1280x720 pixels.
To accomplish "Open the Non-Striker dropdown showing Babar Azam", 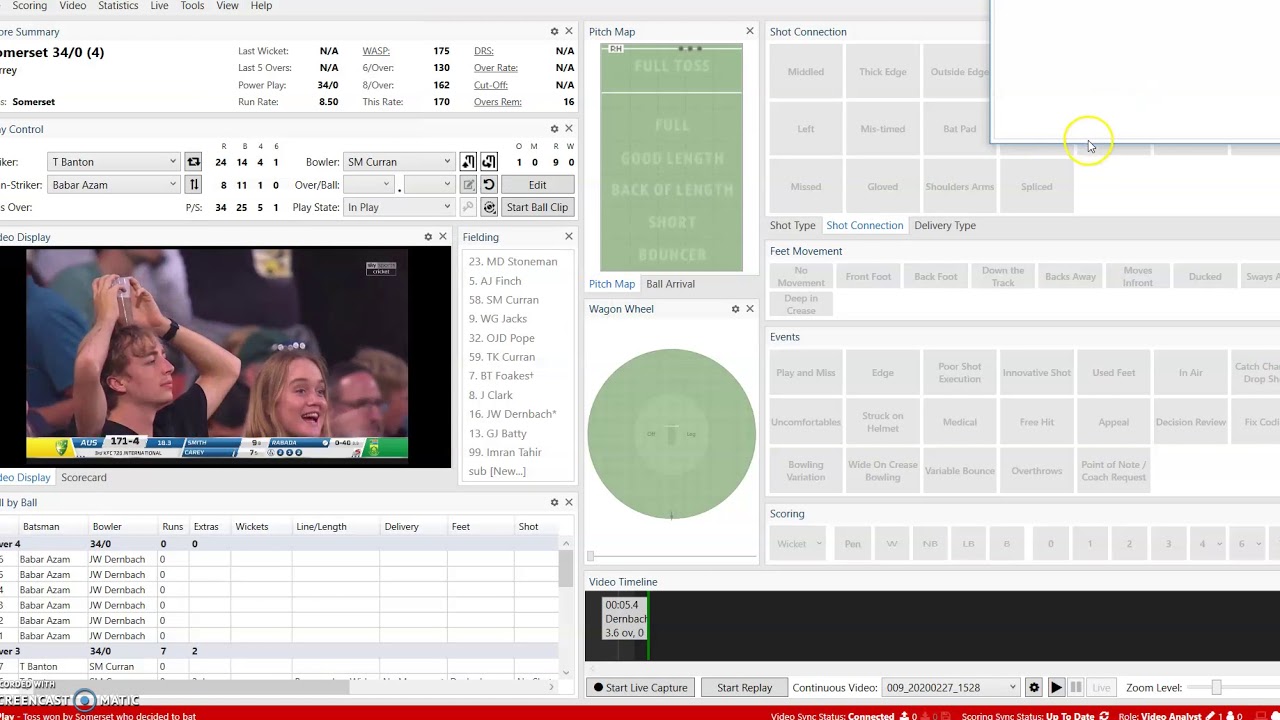I will (114, 185).
